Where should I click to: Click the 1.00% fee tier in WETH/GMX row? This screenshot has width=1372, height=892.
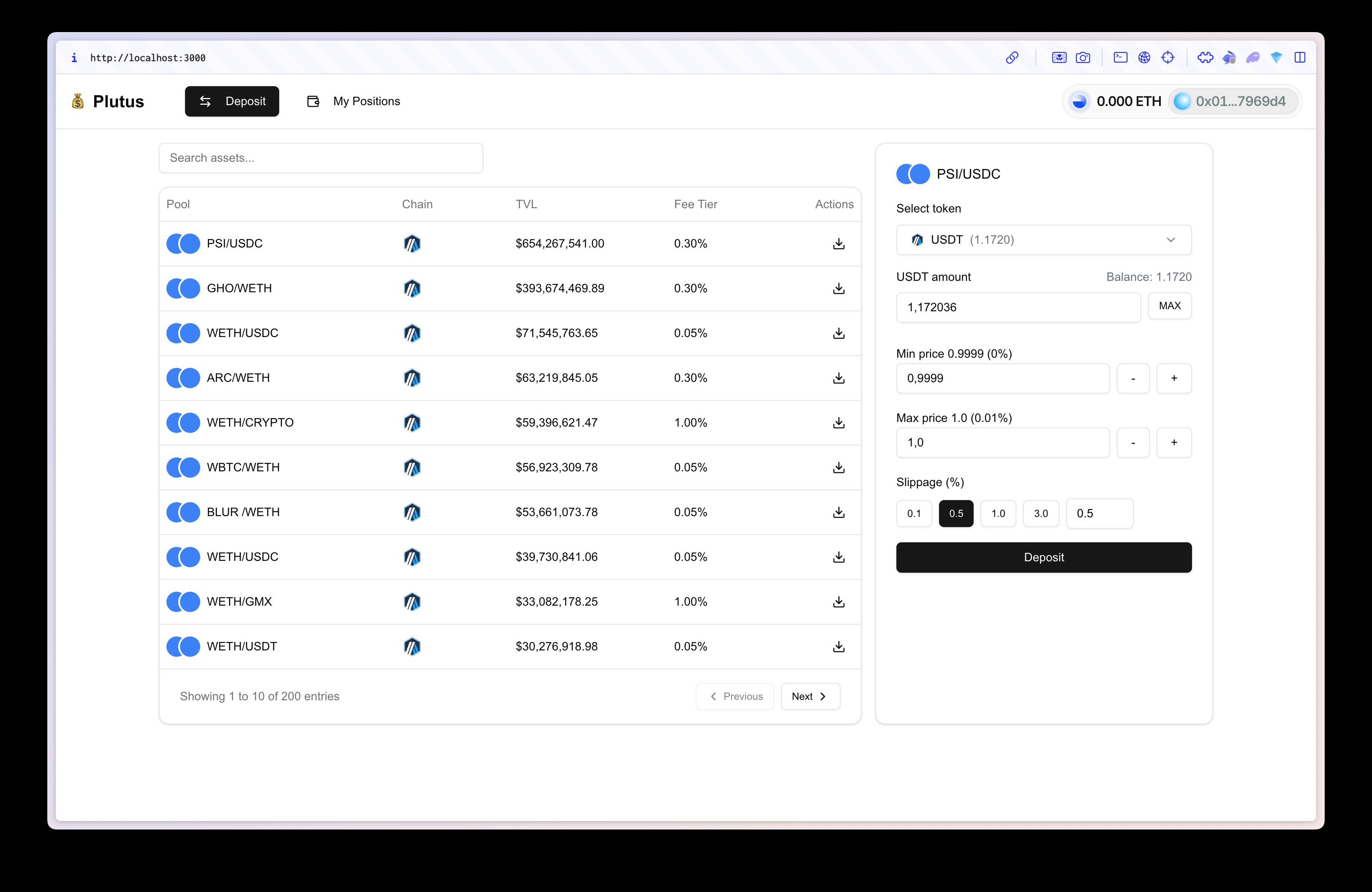tap(691, 601)
